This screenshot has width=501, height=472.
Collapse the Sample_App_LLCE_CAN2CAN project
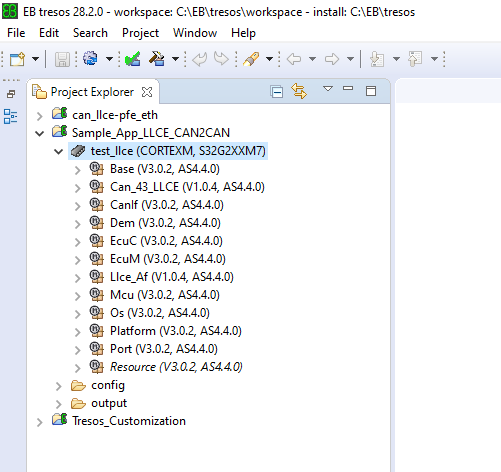40,134
